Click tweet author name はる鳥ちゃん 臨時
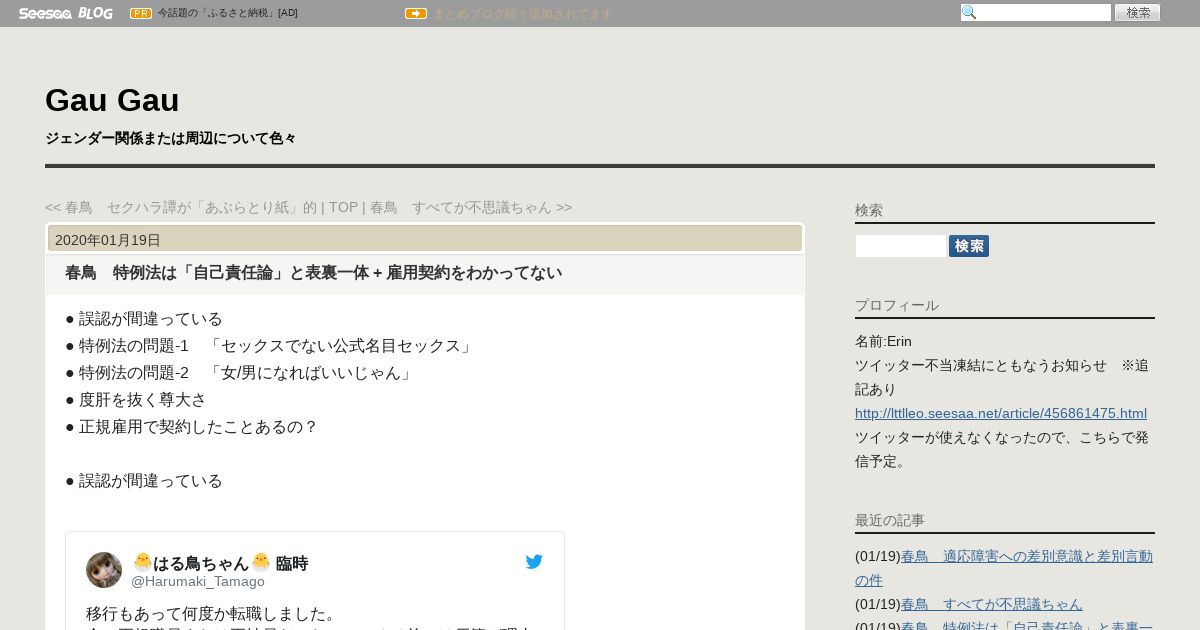The image size is (1200, 630). tap(220, 563)
